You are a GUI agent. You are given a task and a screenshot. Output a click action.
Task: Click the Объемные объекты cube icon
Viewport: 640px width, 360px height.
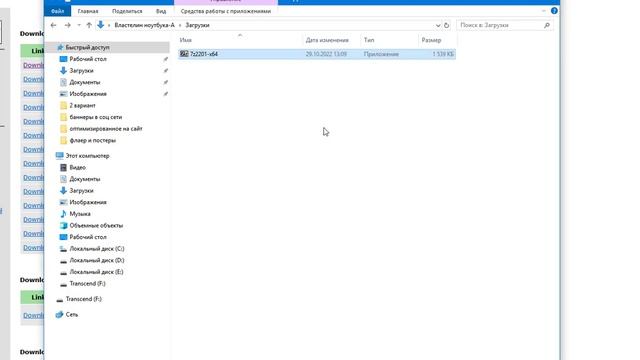coord(63,225)
